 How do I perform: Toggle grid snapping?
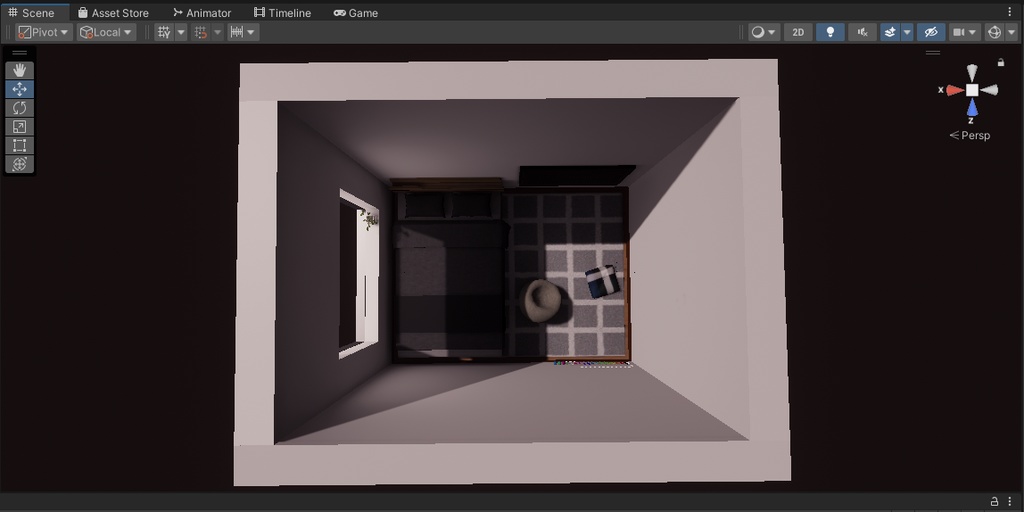click(x=200, y=32)
